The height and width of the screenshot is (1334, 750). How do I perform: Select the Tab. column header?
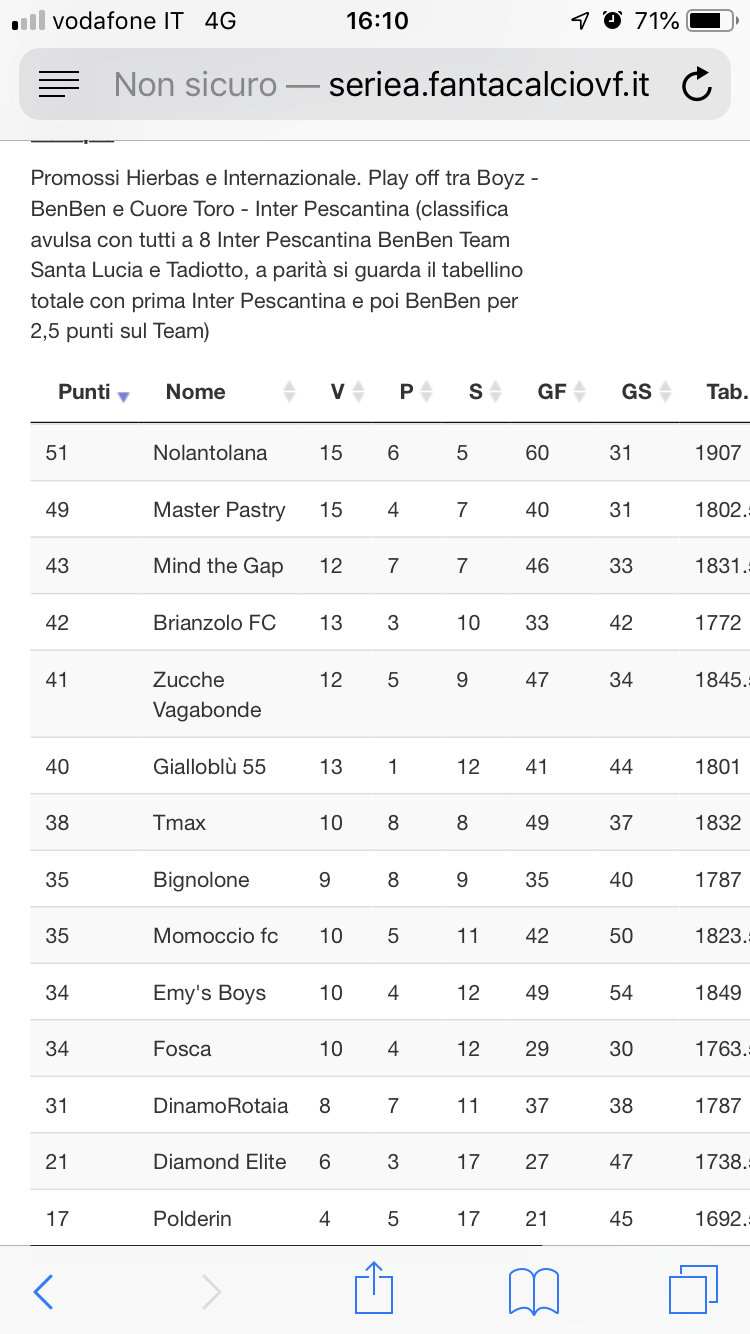click(x=726, y=392)
